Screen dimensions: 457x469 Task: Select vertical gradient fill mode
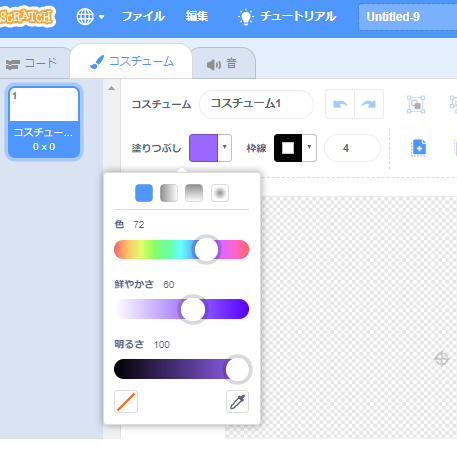coord(194,193)
